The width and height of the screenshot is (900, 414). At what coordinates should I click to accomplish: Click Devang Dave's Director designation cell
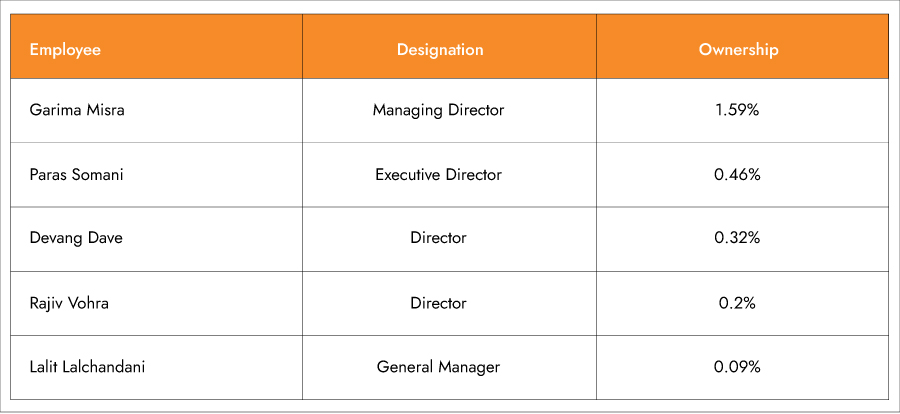pos(438,238)
